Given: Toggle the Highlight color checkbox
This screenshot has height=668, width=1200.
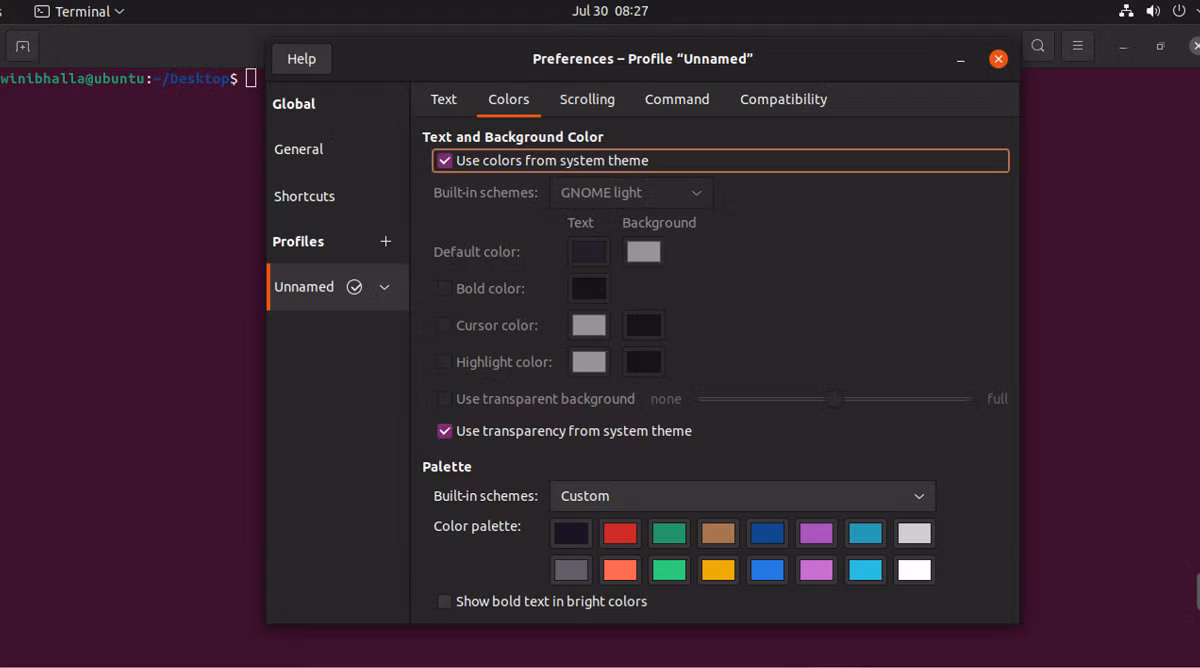Looking at the screenshot, I should tap(443, 362).
